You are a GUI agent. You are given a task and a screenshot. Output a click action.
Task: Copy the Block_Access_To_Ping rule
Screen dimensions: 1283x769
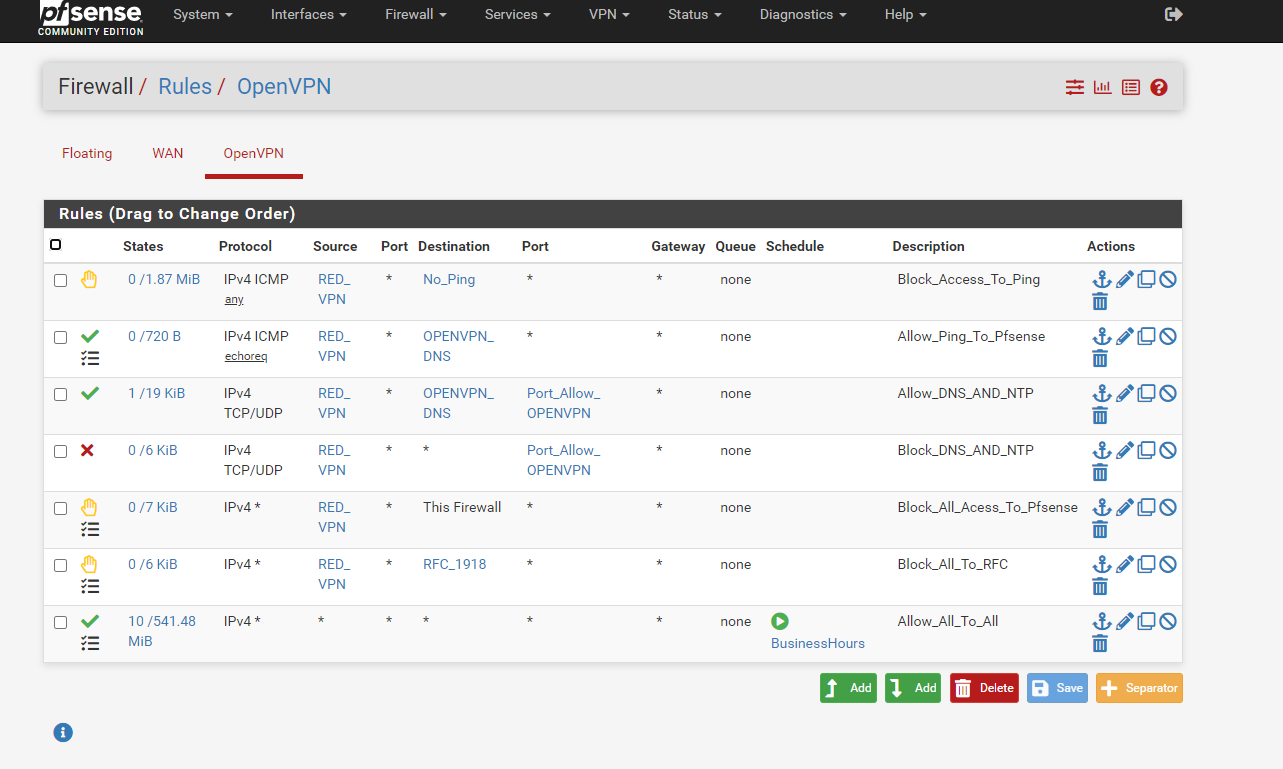pos(1146,279)
